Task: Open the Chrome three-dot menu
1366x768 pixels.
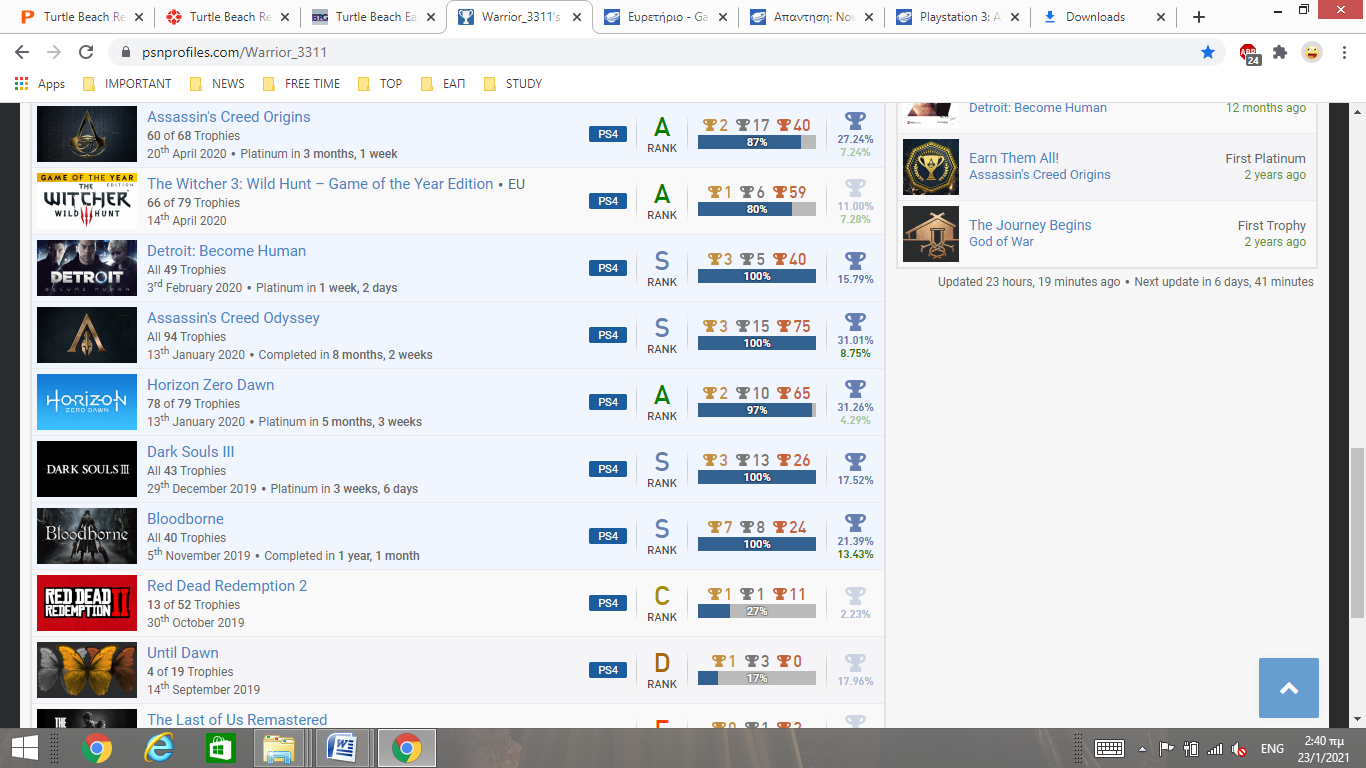Action: point(1344,52)
